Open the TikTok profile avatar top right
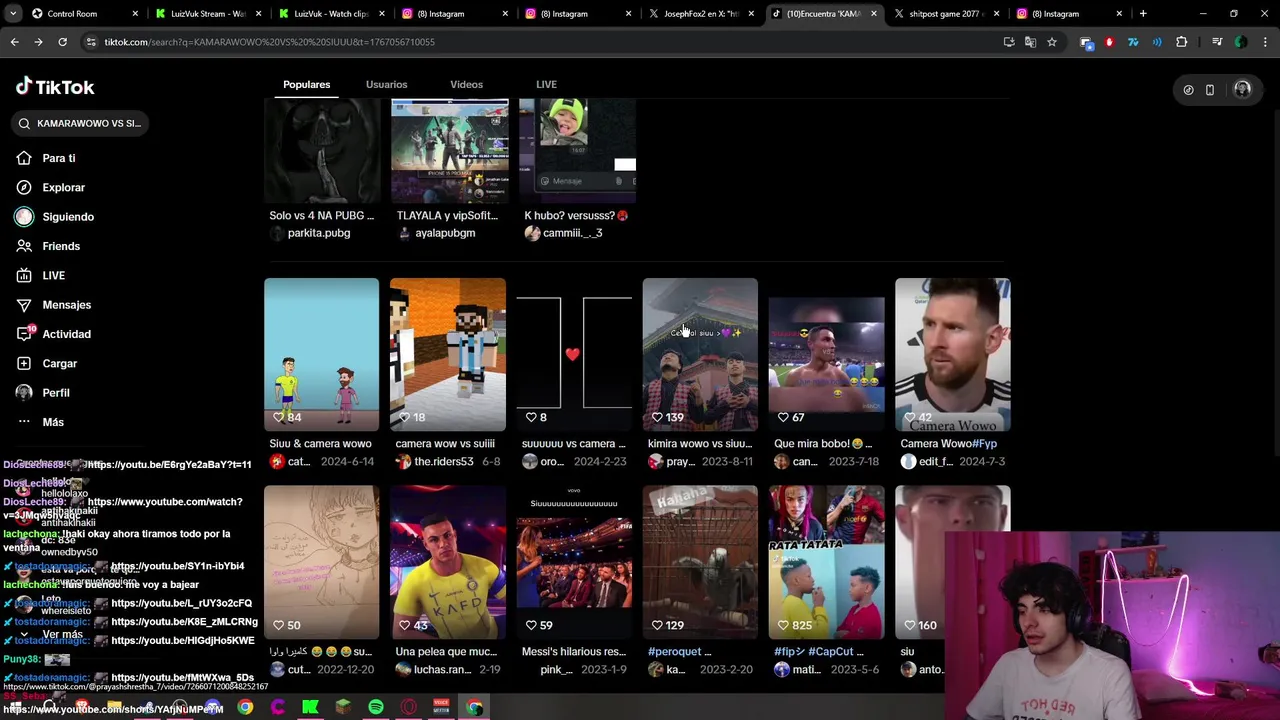This screenshot has width=1280, height=720. click(1242, 89)
